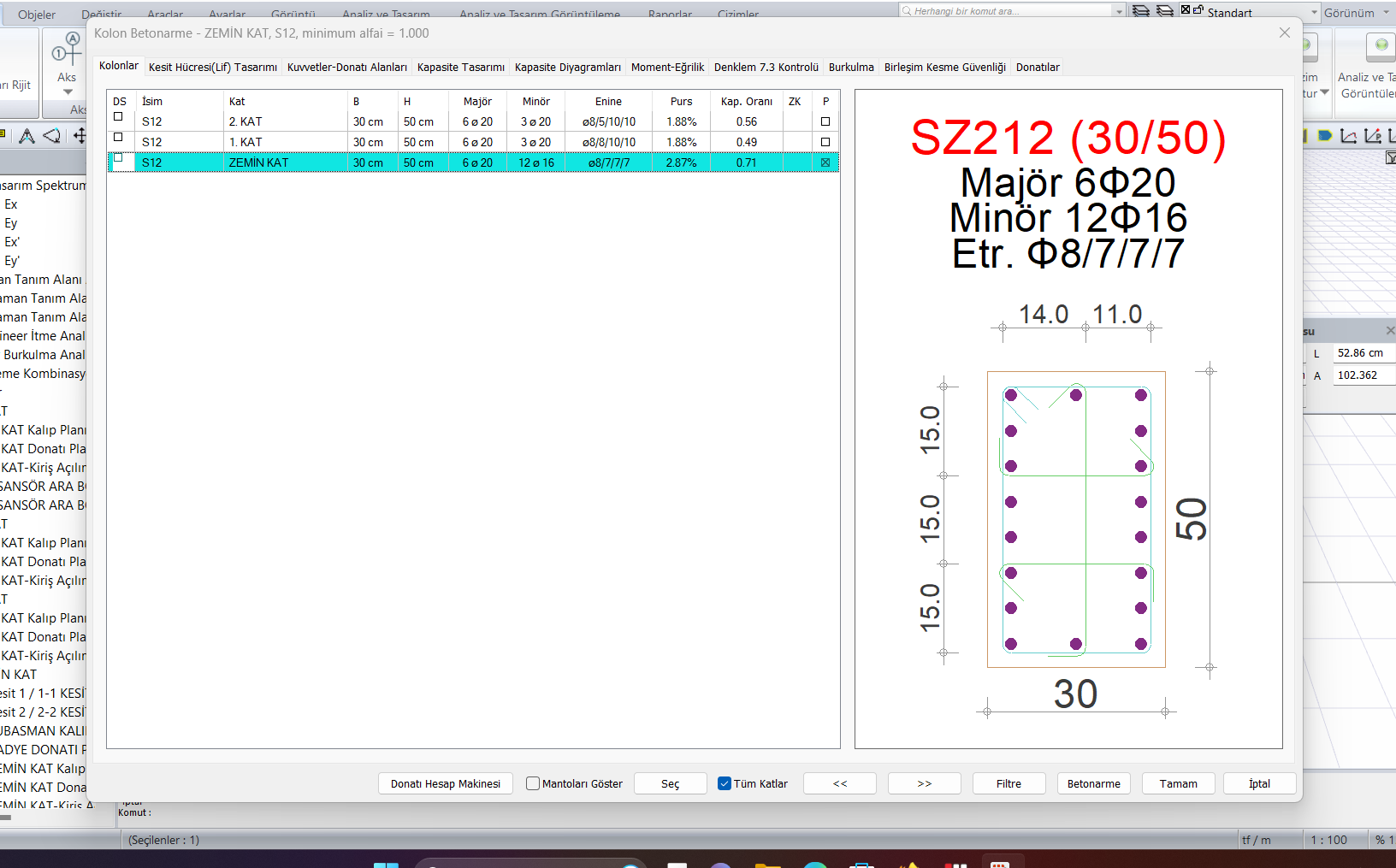Open the Görünüm dropdown
Viewport: 1396px width, 868px height.
tap(1385, 13)
